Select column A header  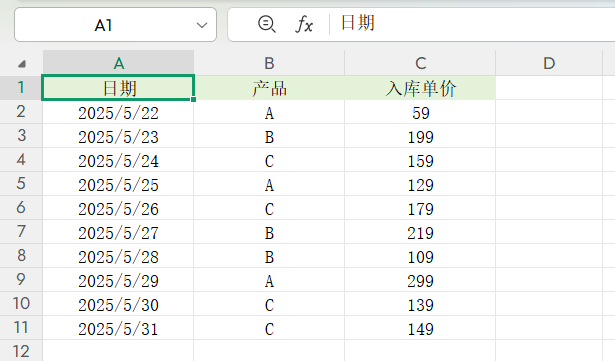(118, 63)
